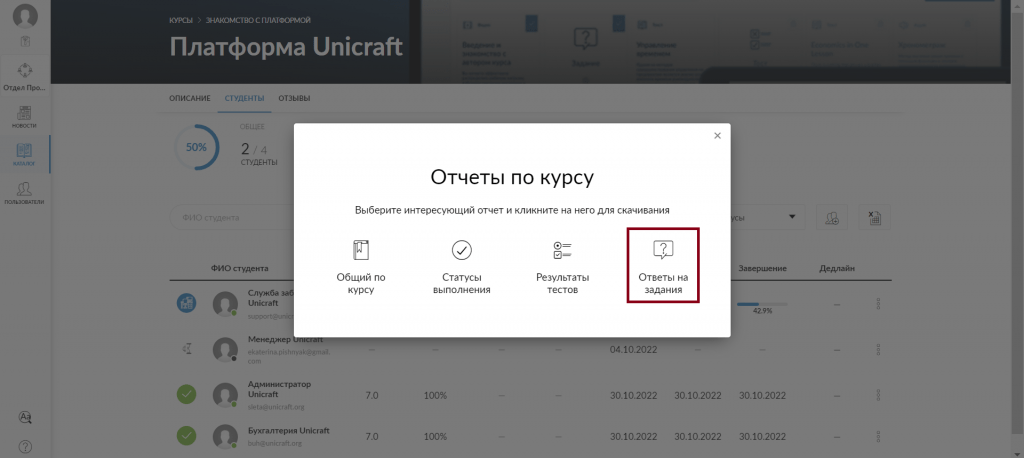Screen dimensions: 1024x458
Task: Open the user profile avatar in sidebar
Action: coord(25,16)
